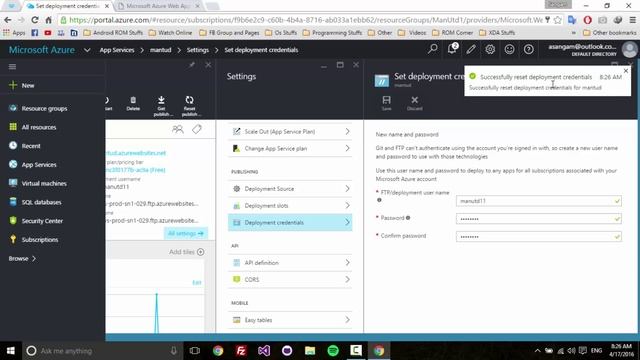Open Deployment slots setting

click(x=290, y=205)
